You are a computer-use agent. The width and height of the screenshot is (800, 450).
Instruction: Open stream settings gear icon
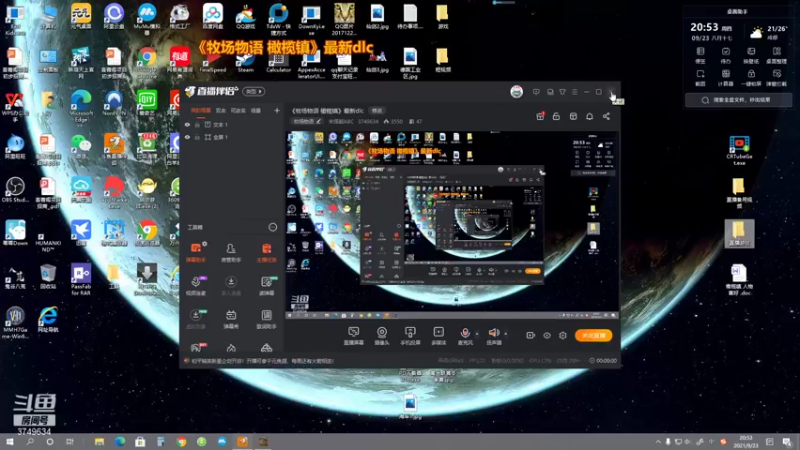click(563, 335)
